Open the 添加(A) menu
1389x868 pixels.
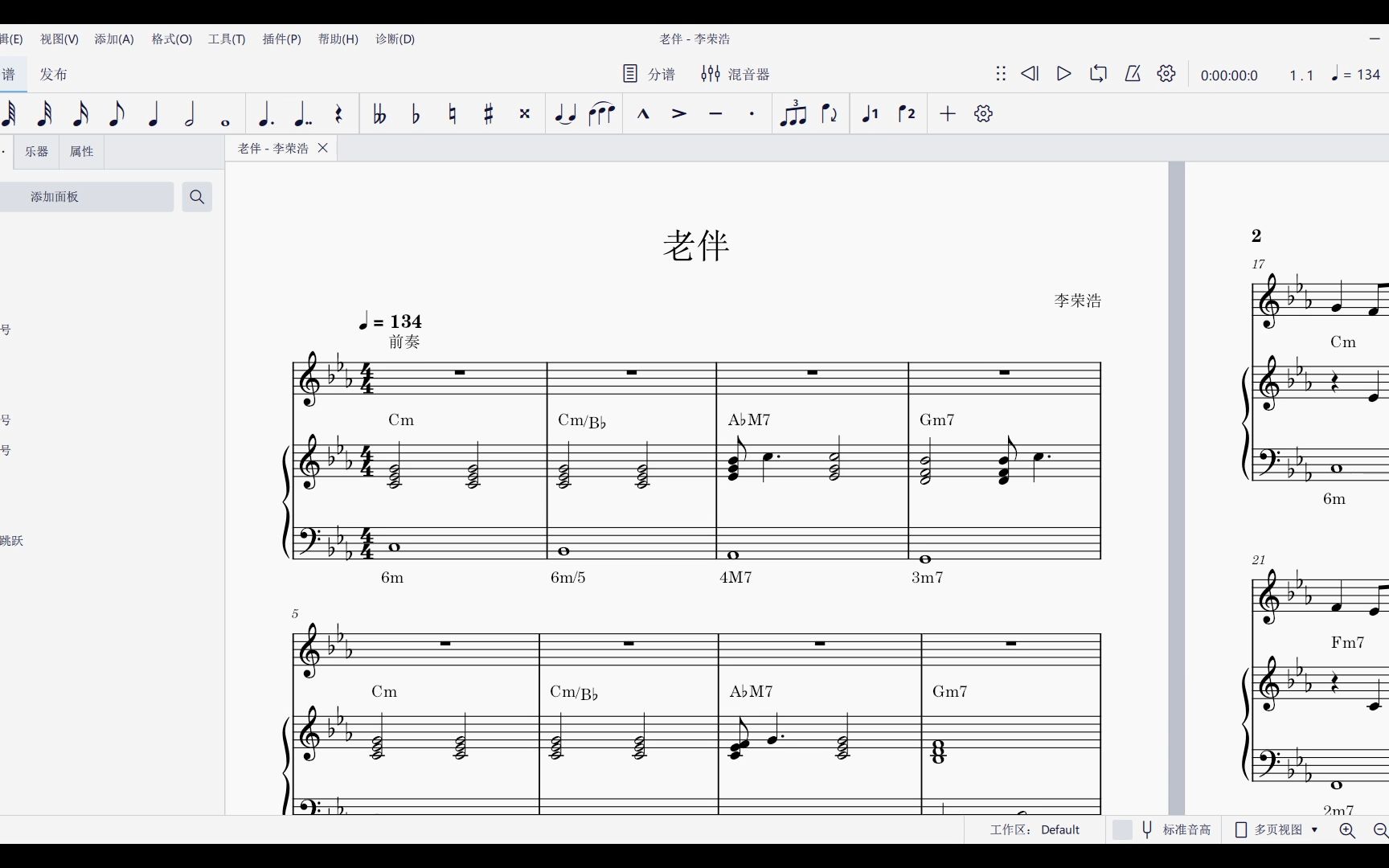[114, 39]
